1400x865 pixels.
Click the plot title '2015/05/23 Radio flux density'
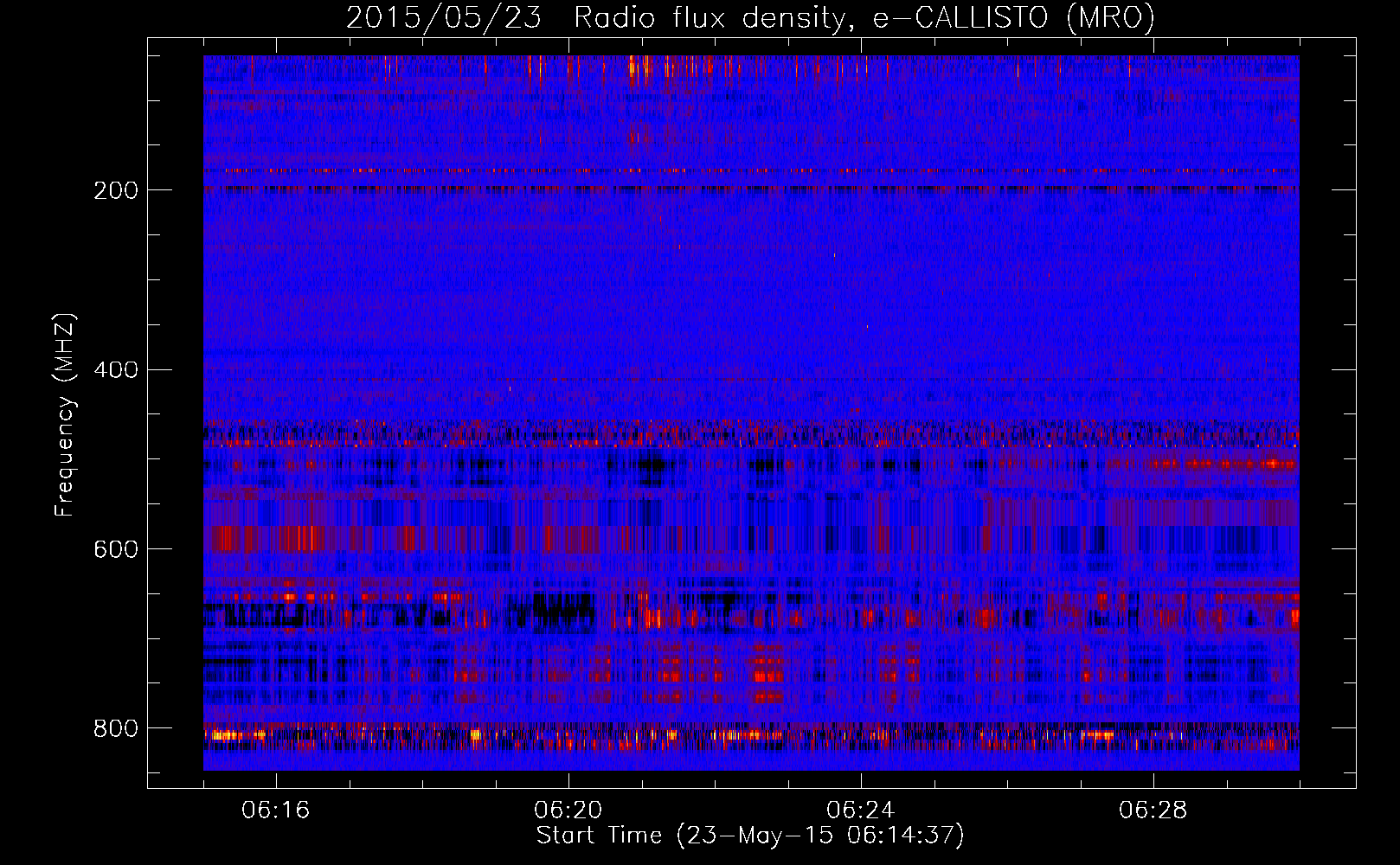(x=750, y=17)
